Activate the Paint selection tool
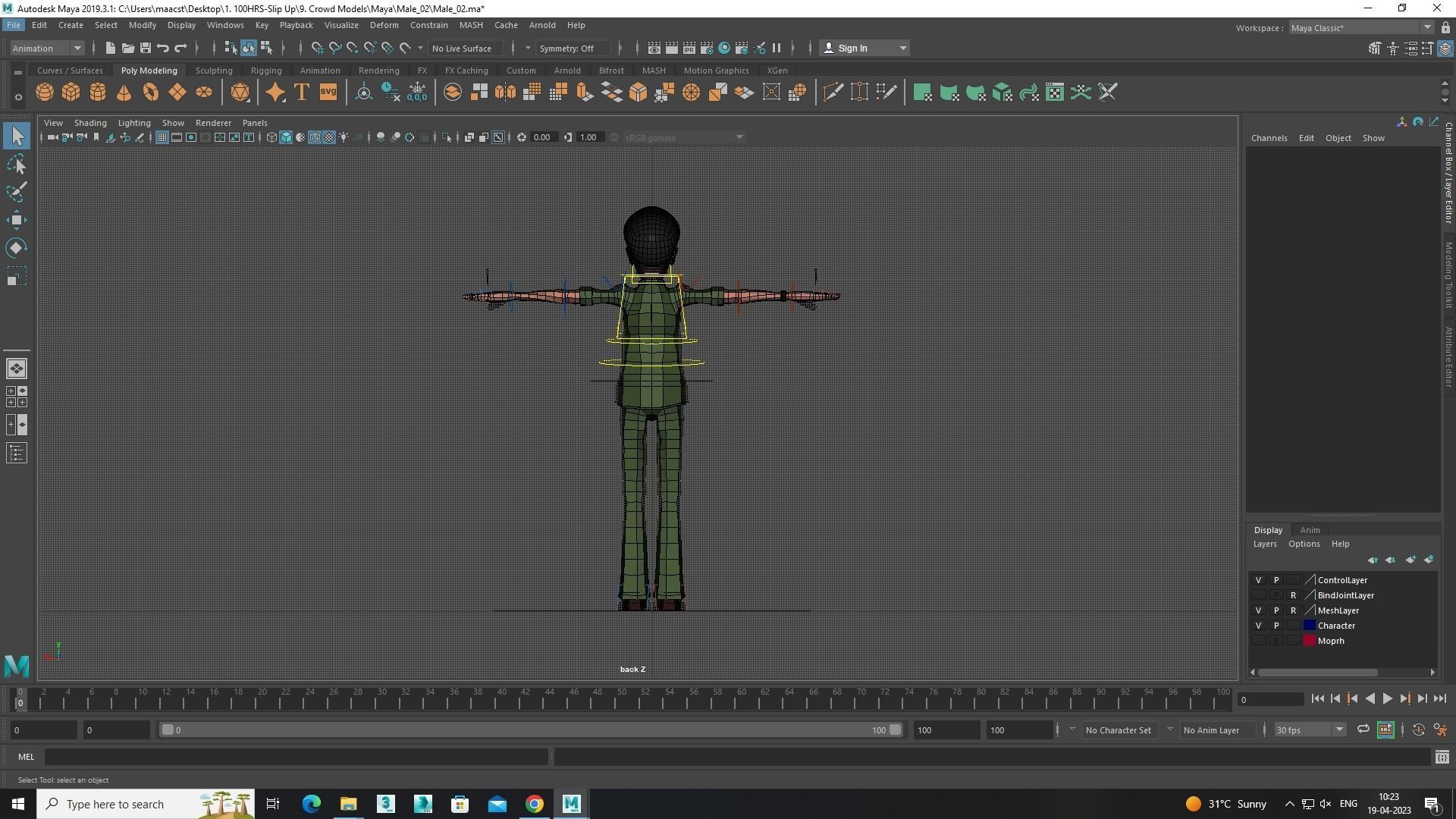Screen dimensions: 1456x819 pyautogui.click(x=17, y=192)
